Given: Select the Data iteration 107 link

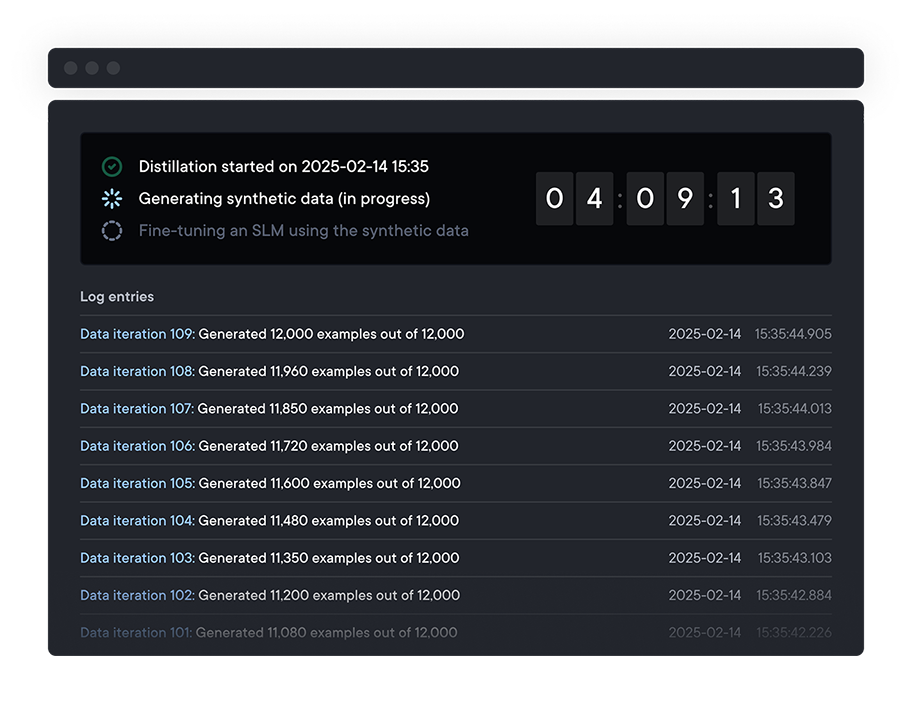Looking at the screenshot, I should pos(133,408).
